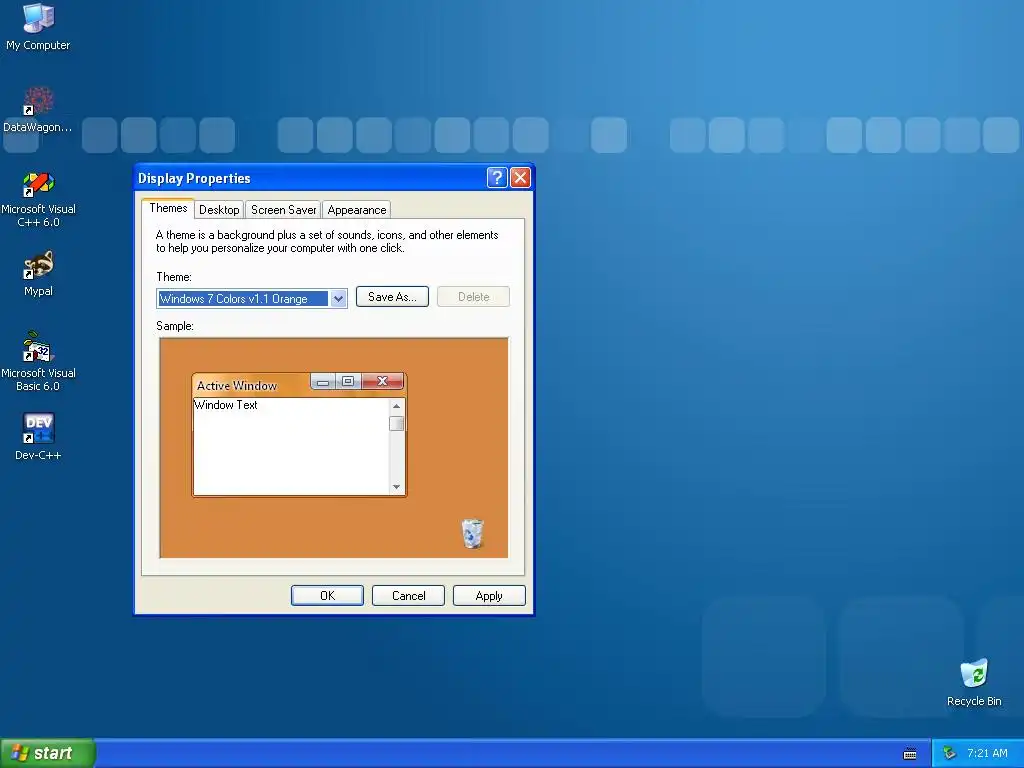Click the system tray icon beside the clock
This screenshot has height=768, width=1024.
[x=950, y=753]
